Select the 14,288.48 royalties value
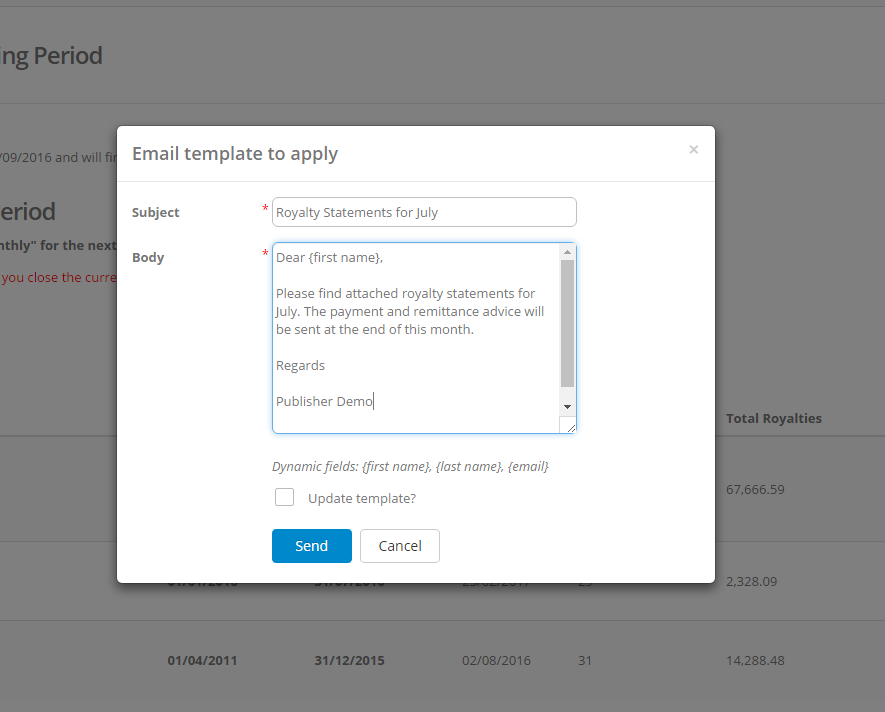885x712 pixels. [755, 661]
